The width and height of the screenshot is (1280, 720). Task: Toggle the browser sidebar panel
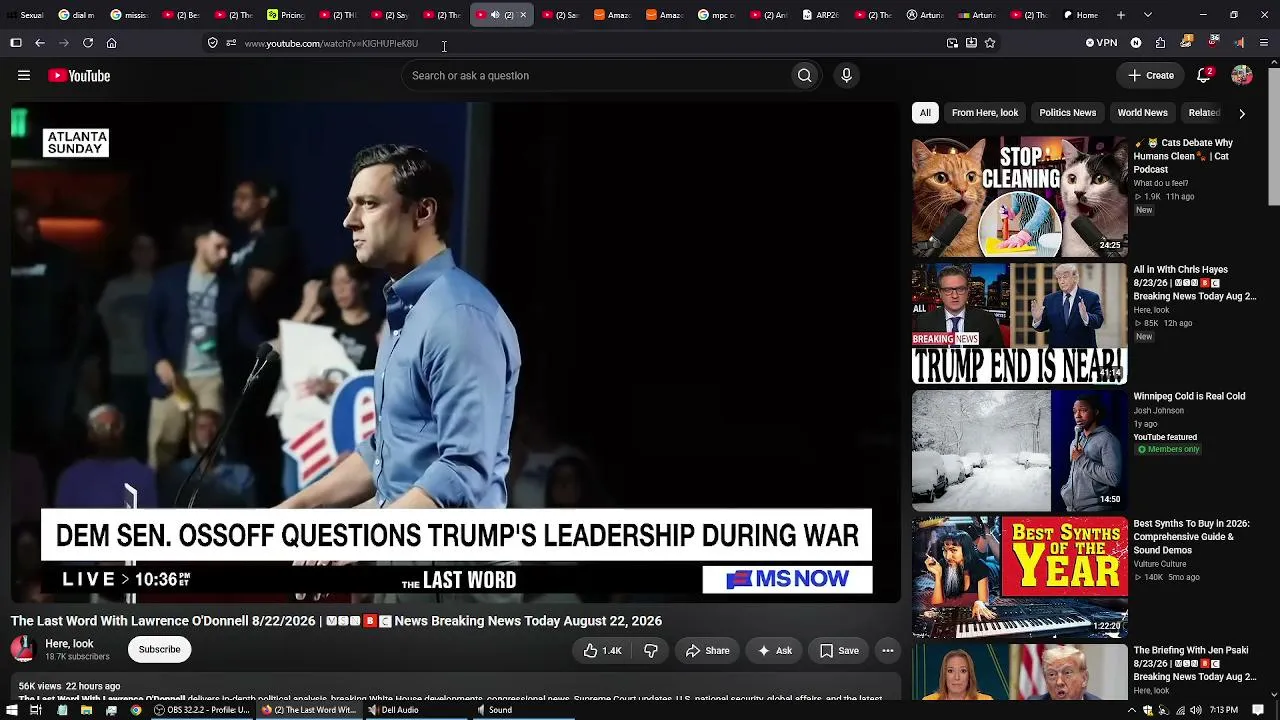[x=16, y=43]
